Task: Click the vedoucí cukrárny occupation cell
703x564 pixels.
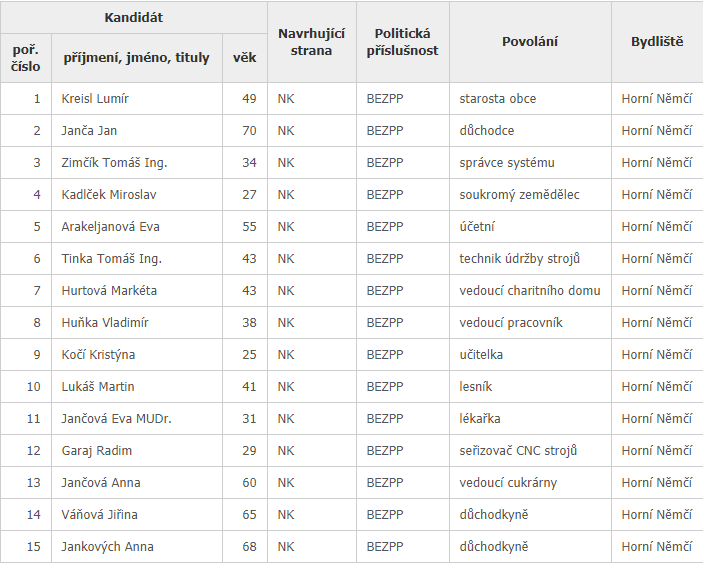Action: pos(508,483)
